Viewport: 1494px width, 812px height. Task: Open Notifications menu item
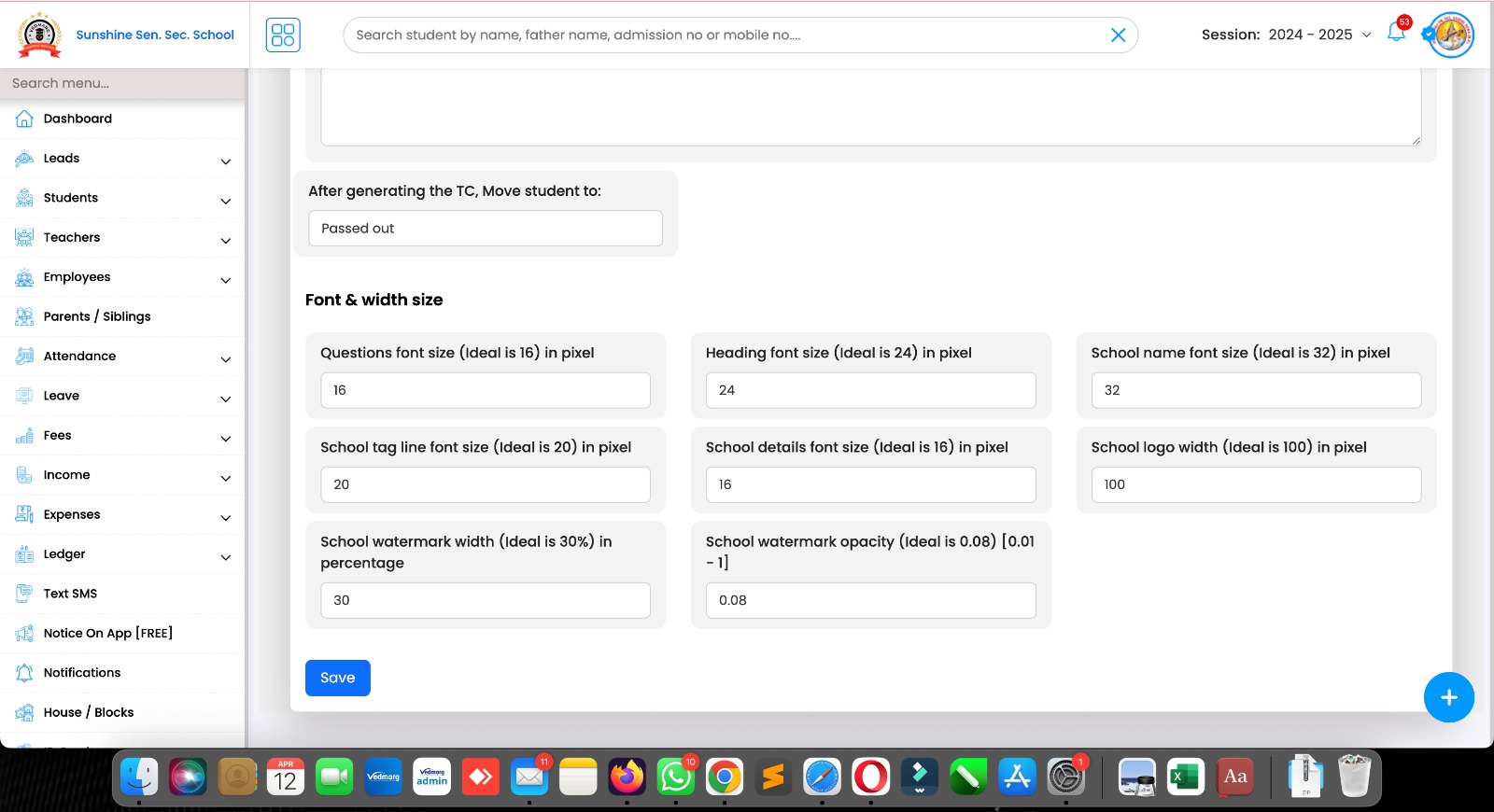pyautogui.click(x=122, y=673)
